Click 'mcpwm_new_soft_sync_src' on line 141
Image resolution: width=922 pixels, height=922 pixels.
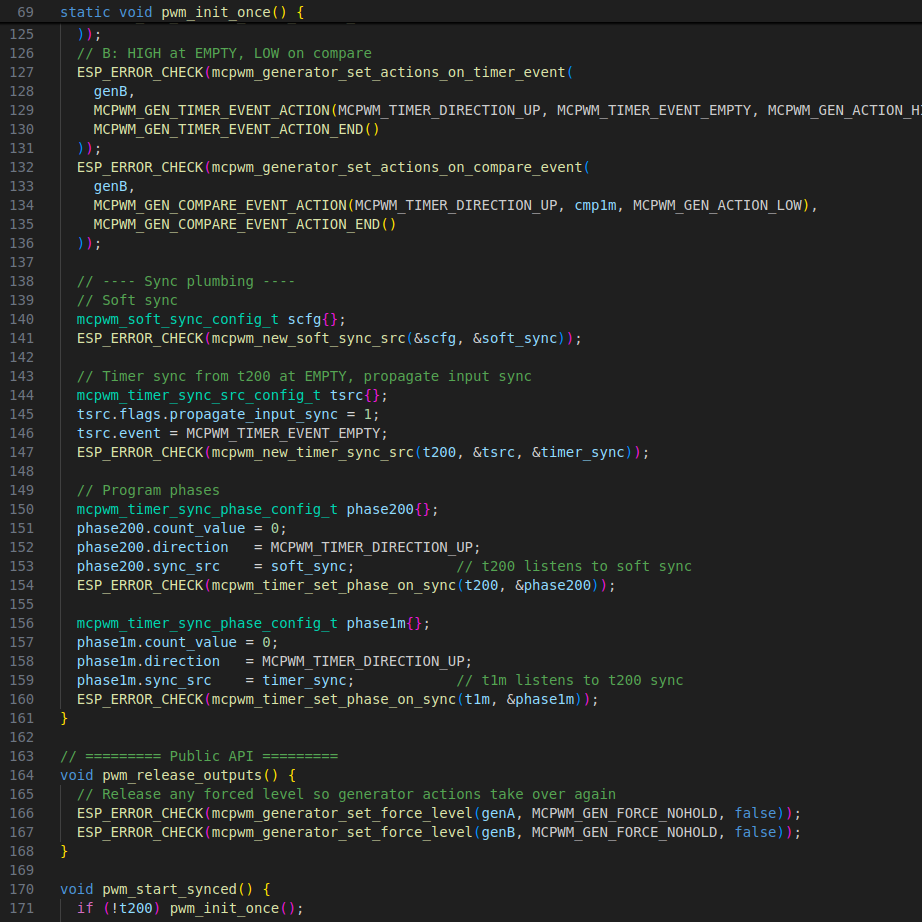click(309, 338)
